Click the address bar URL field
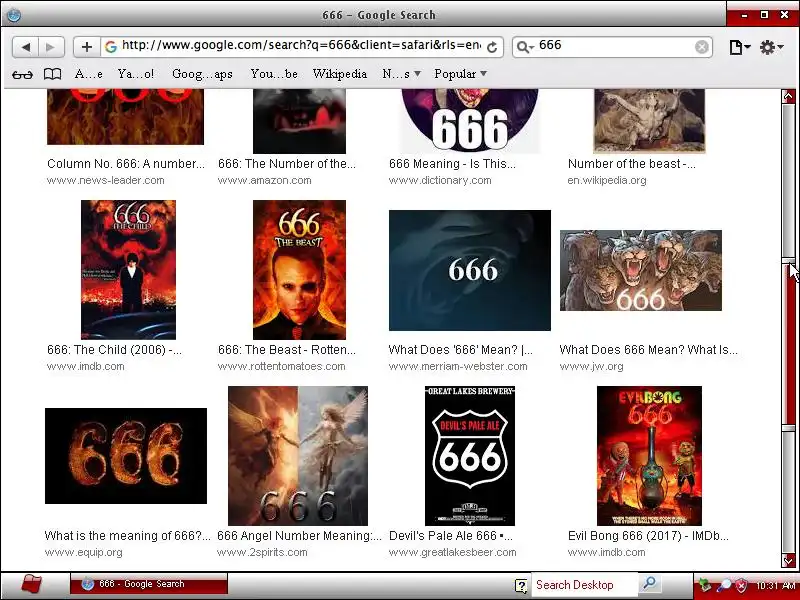Image resolution: width=800 pixels, height=600 pixels. click(301, 45)
